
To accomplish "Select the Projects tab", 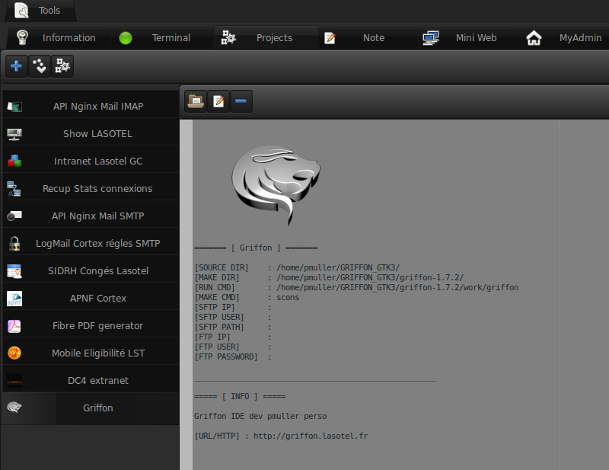I will pyautogui.click(x=266, y=38).
